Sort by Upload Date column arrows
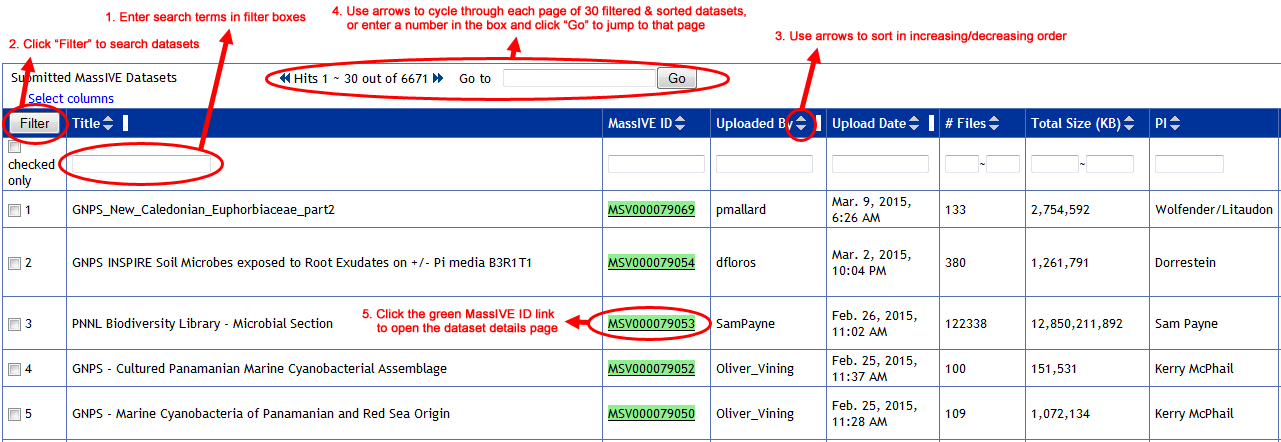1281x442 pixels. point(914,124)
